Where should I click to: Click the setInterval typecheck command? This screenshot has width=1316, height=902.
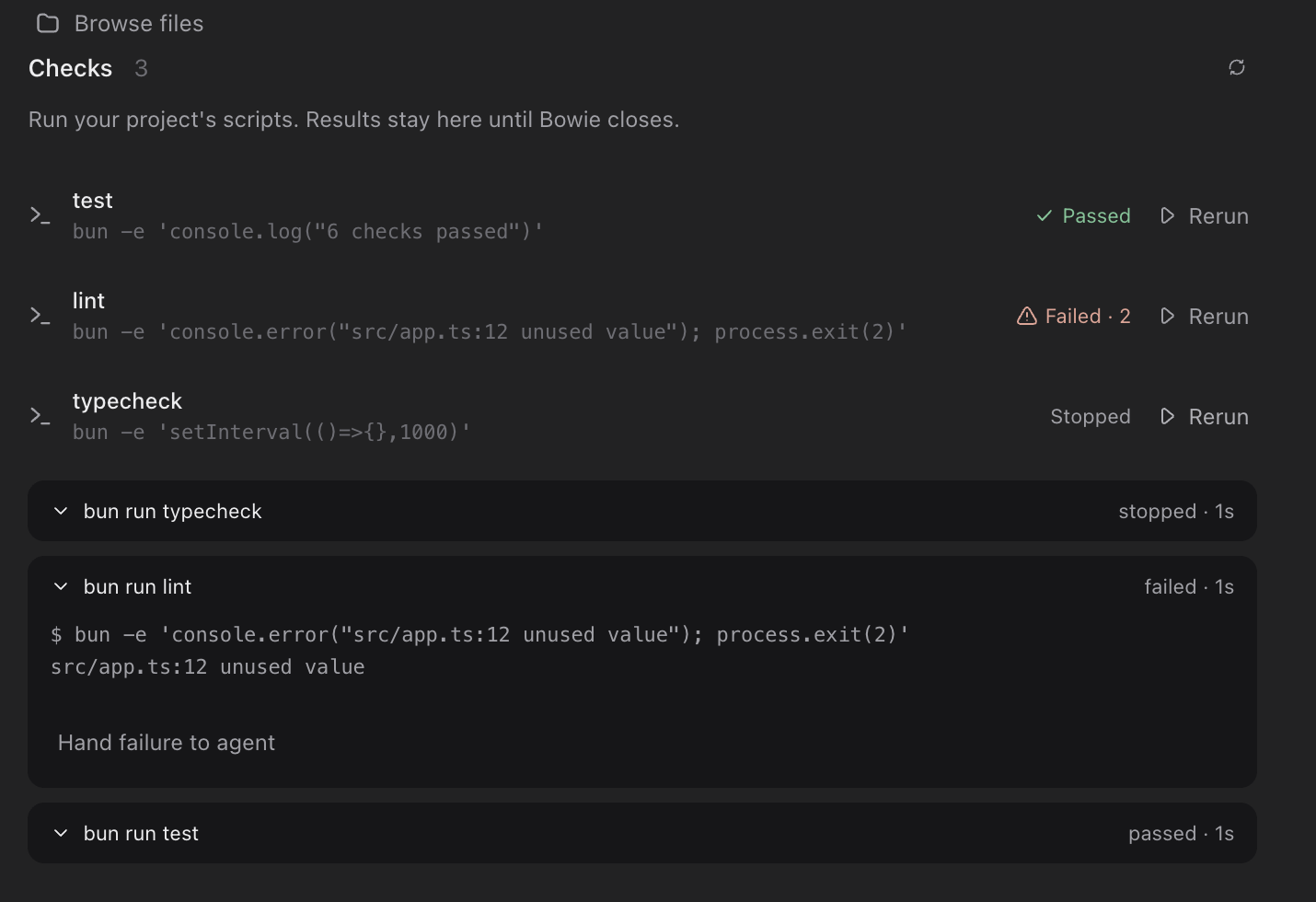pyautogui.click(x=271, y=433)
